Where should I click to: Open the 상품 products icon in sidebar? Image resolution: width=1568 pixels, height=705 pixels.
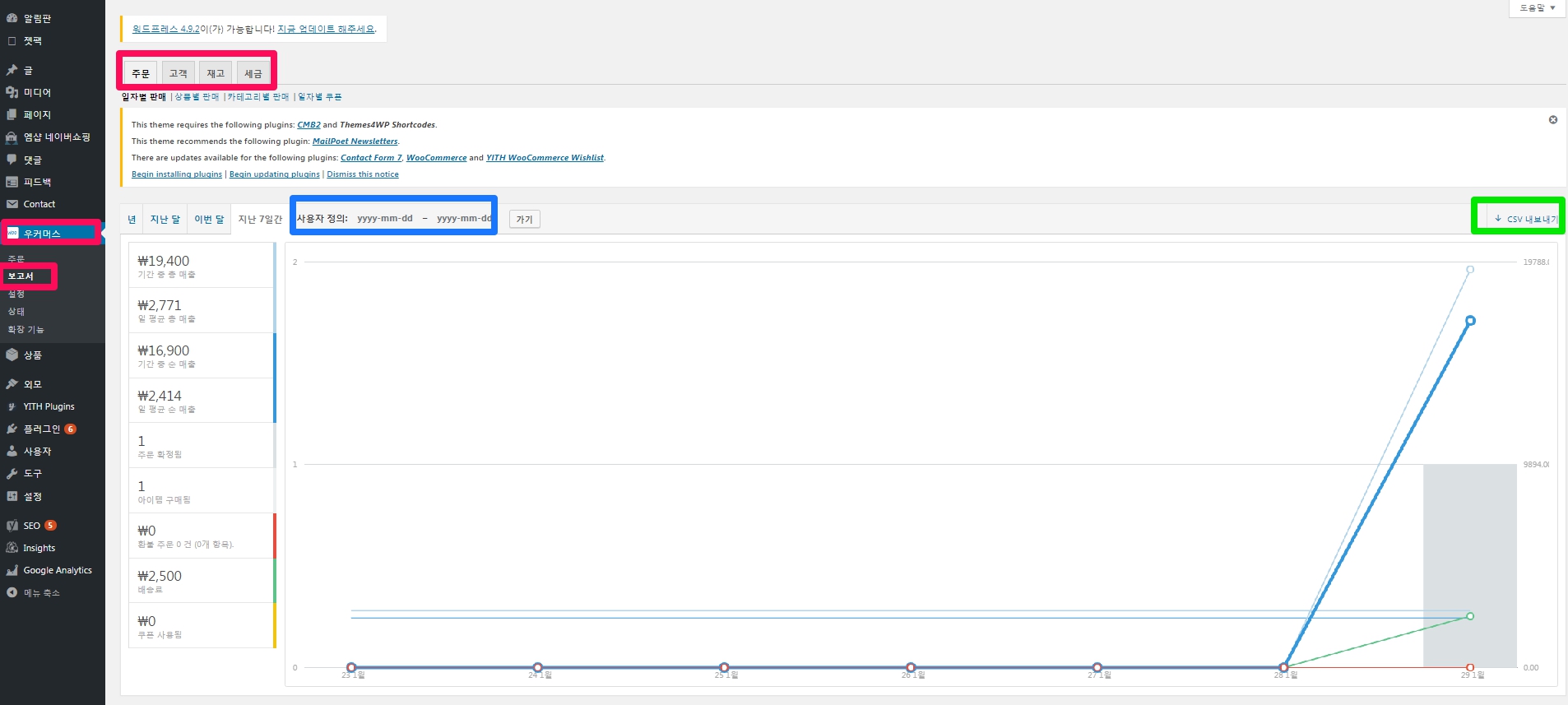tap(12, 355)
